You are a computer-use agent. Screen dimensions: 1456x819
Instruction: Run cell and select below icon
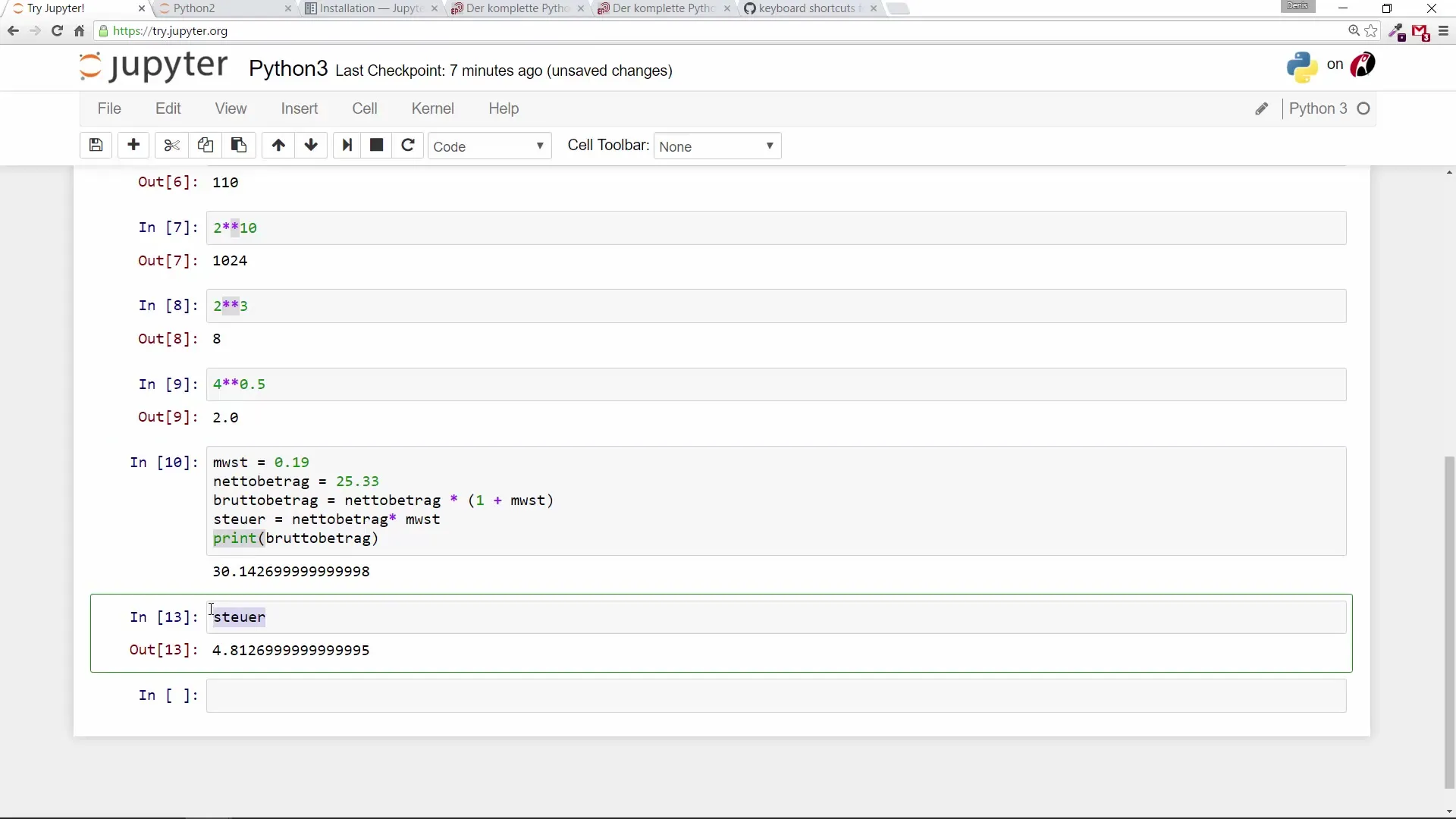tap(347, 145)
